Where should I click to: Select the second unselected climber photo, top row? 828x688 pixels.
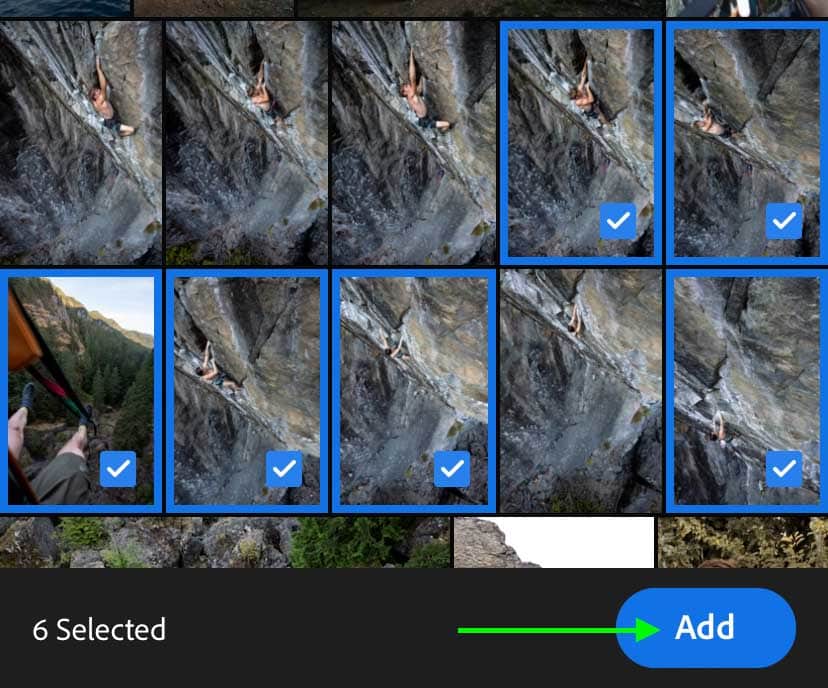pos(247,143)
